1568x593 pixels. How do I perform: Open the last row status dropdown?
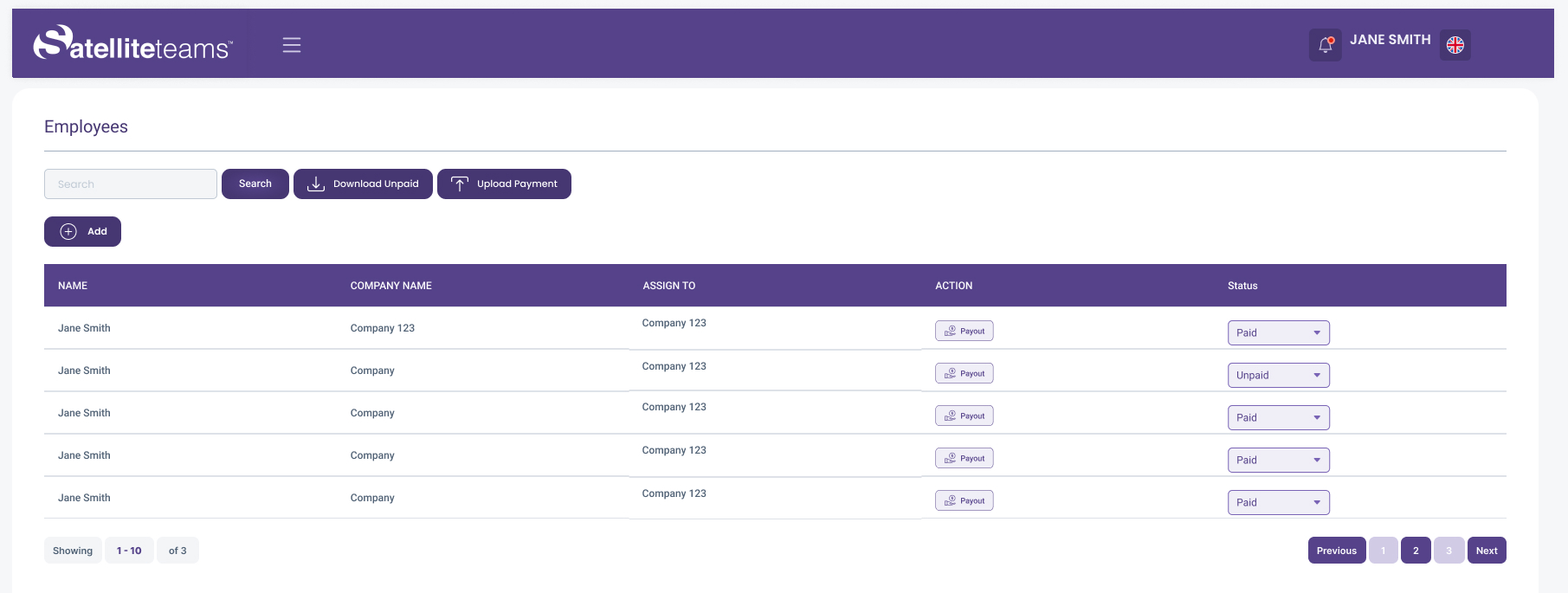[1278, 502]
